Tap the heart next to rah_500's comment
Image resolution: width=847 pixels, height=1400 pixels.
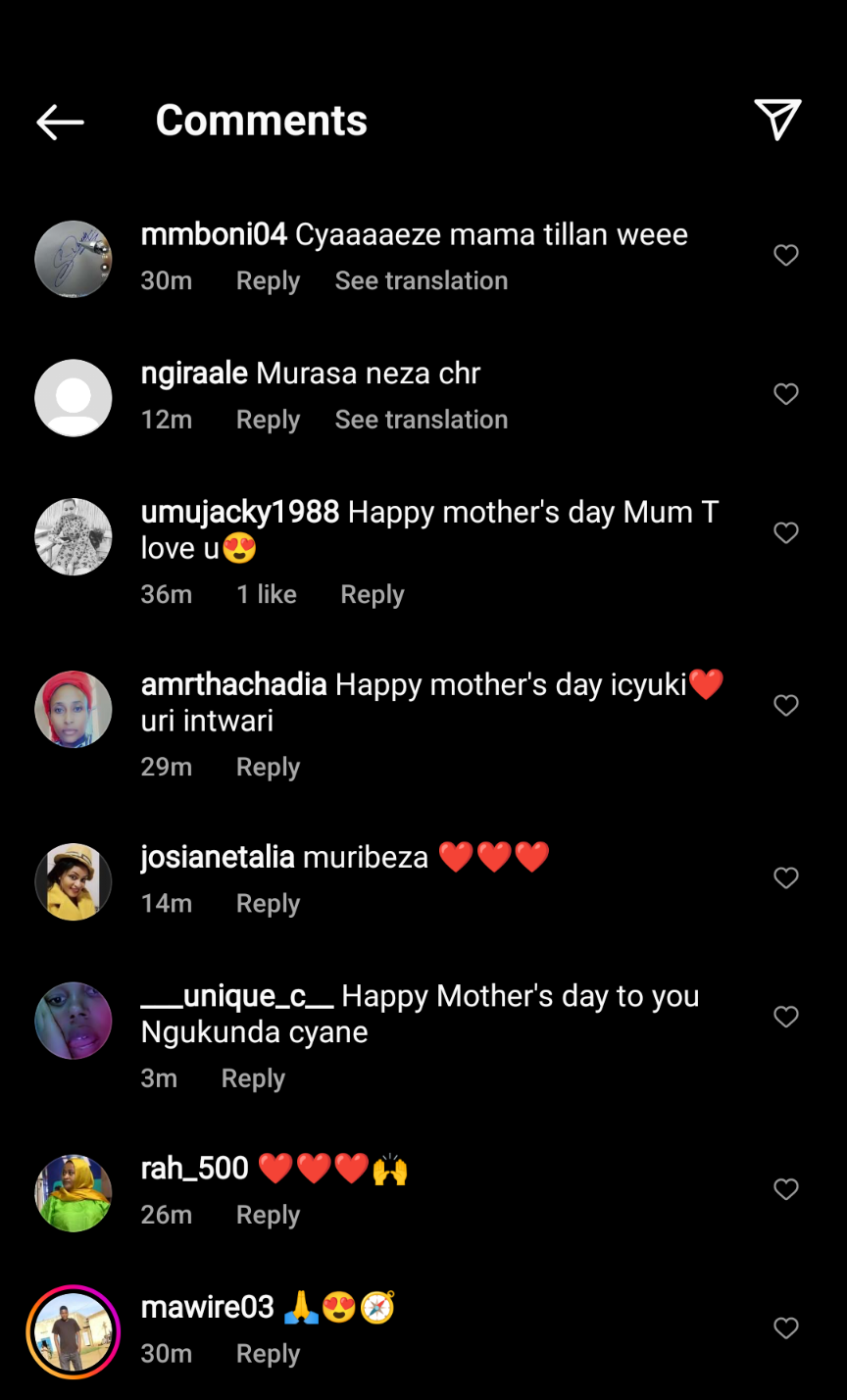[786, 1189]
